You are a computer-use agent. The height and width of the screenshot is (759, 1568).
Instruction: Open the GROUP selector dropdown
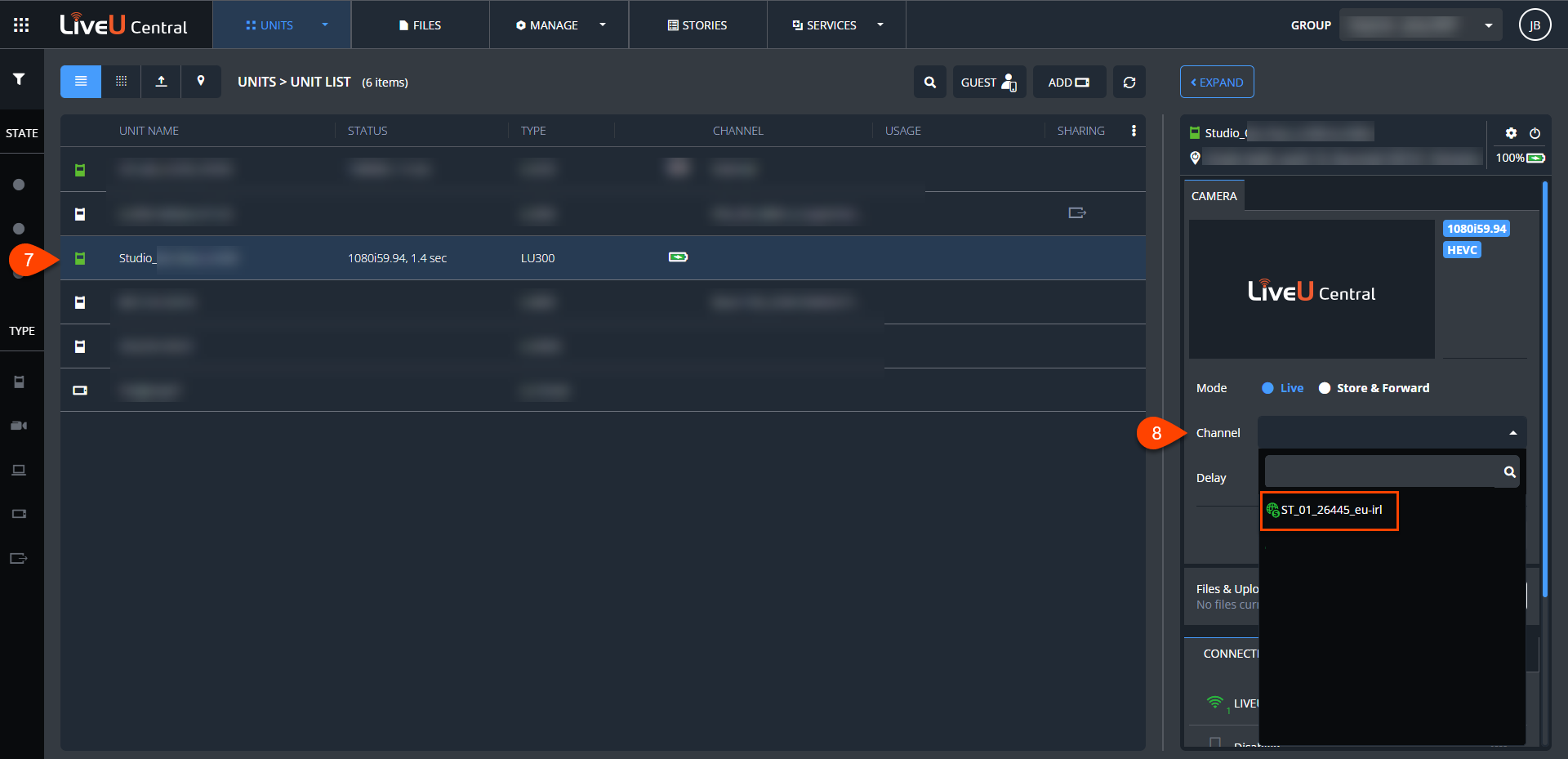pyautogui.click(x=1421, y=25)
